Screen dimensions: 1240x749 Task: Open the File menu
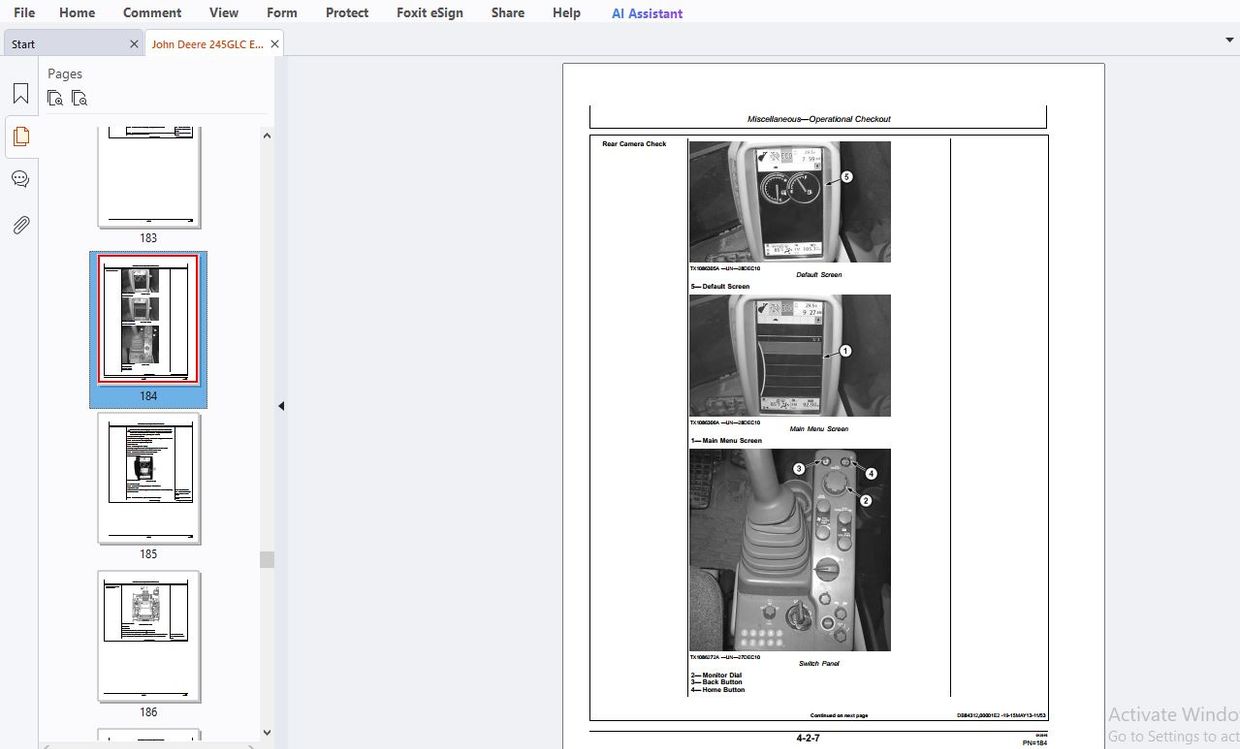click(x=23, y=12)
